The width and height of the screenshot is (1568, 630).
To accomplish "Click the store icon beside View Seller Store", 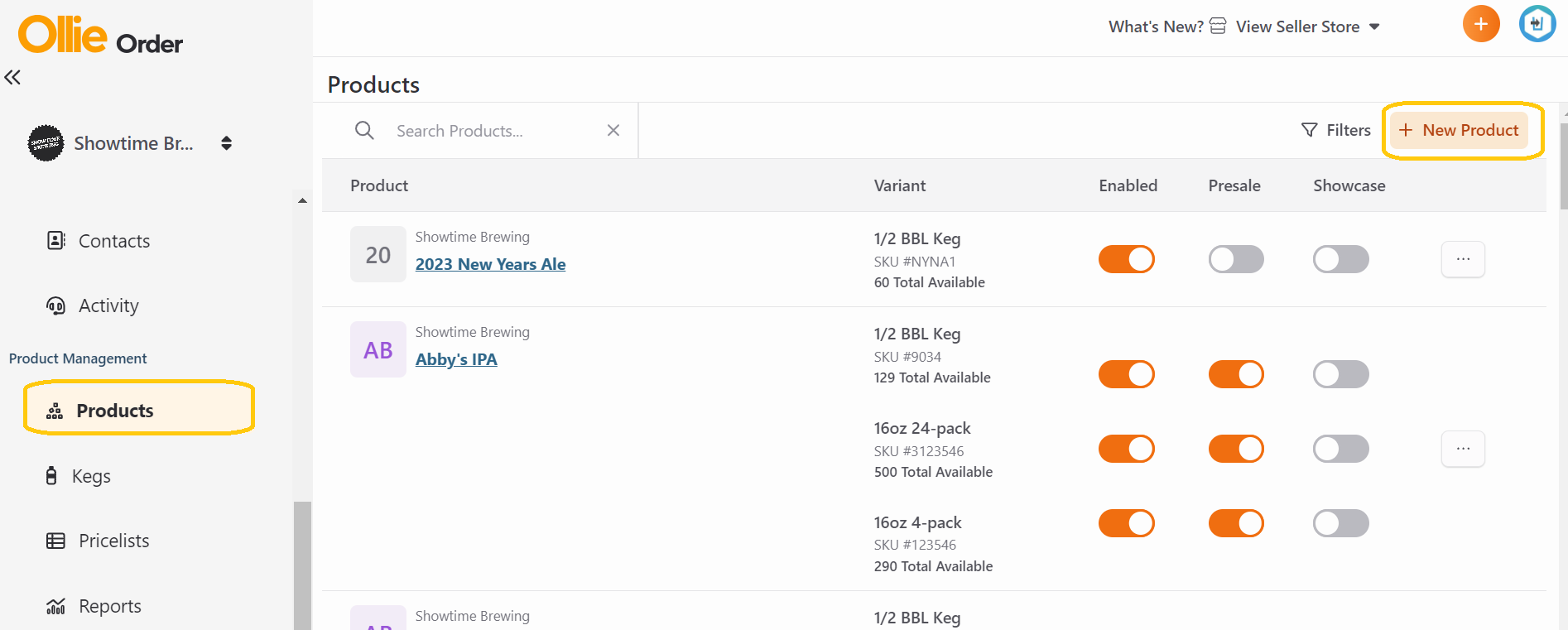I will click(x=1218, y=26).
